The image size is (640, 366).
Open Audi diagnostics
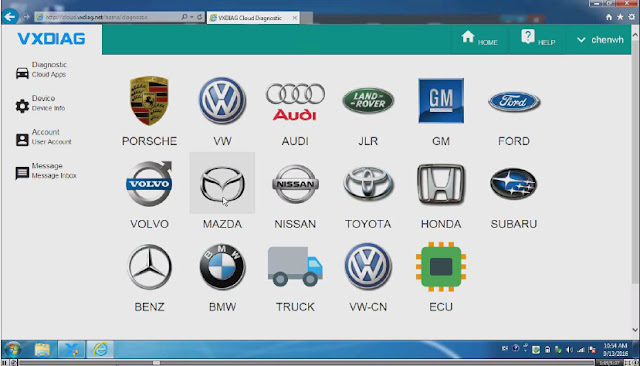[x=295, y=101]
